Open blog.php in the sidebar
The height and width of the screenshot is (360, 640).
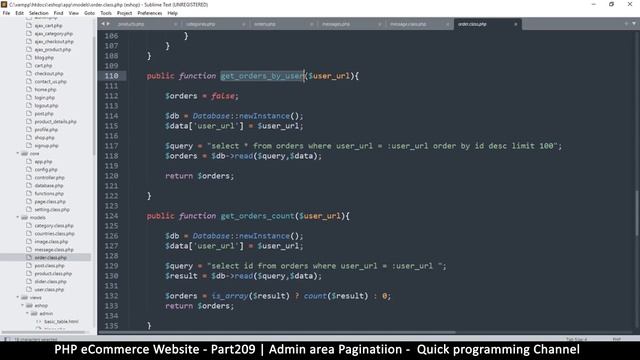pos(44,58)
